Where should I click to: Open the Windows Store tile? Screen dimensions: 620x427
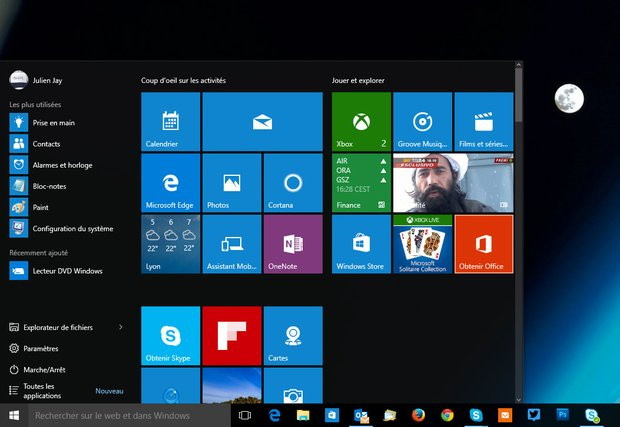pos(361,244)
